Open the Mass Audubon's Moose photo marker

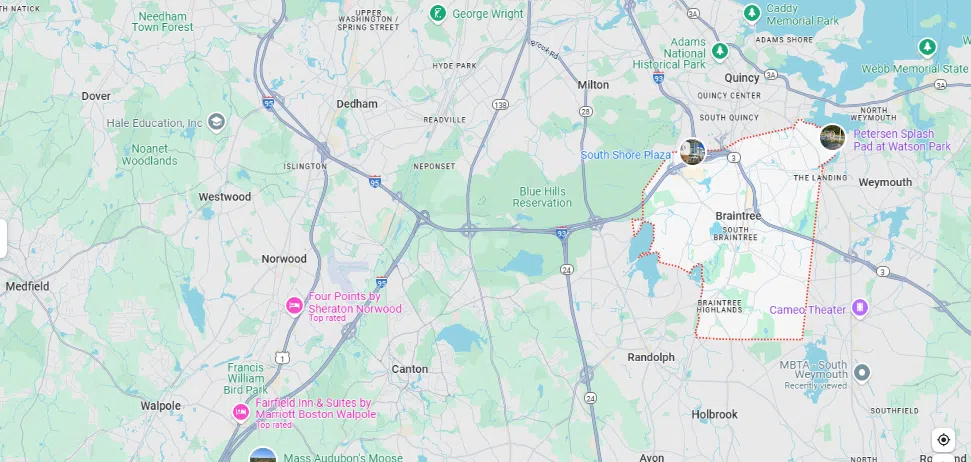[x=263, y=455]
